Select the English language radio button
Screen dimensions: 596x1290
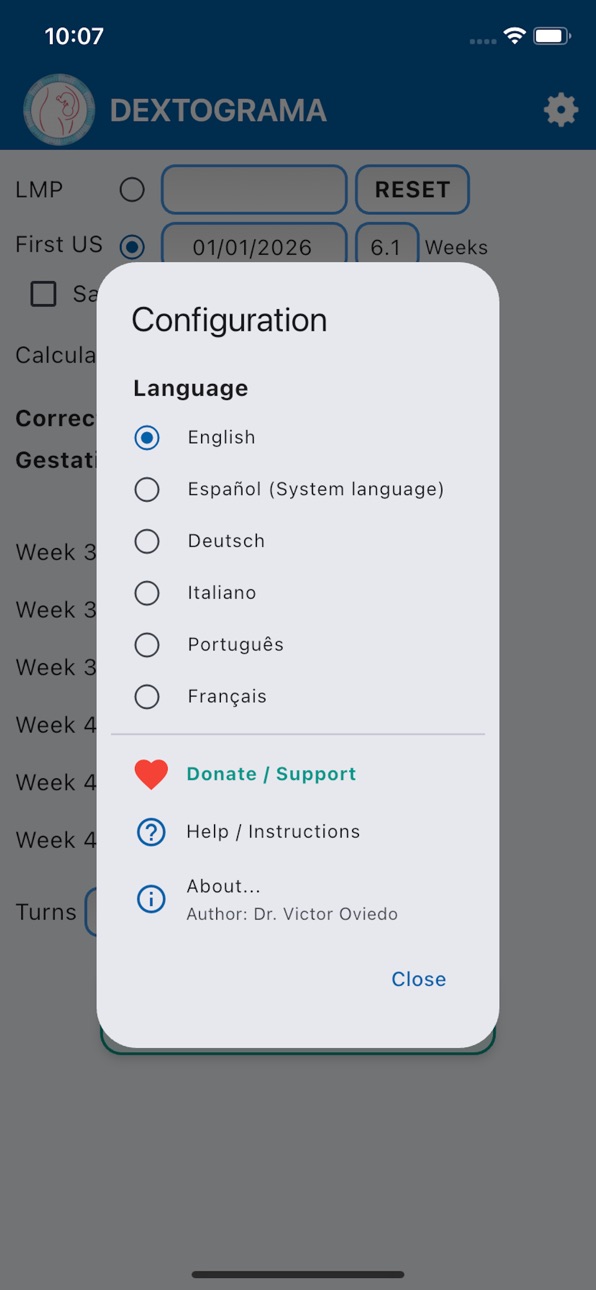147,437
